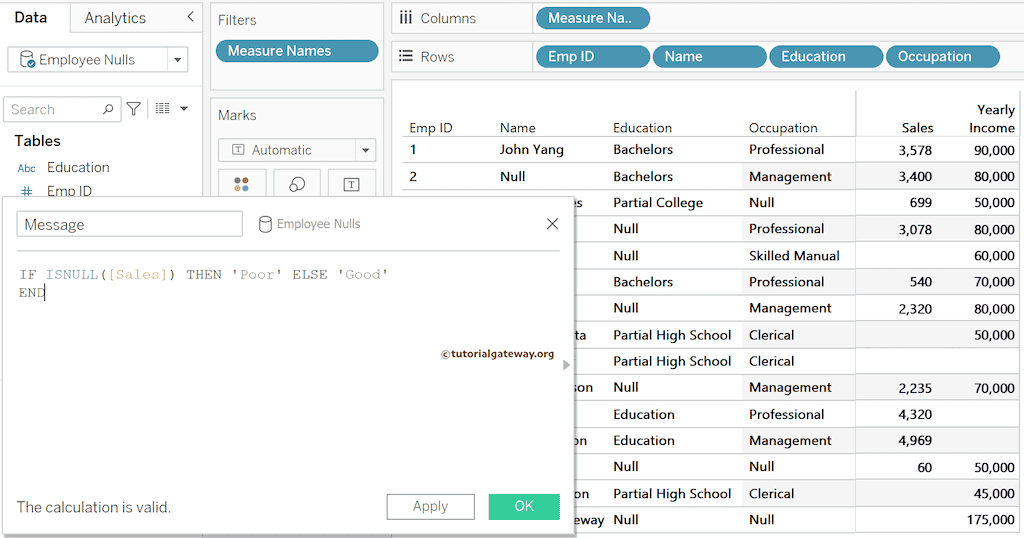The width and height of the screenshot is (1024, 538).
Task: Select the Data tab
Action: [x=31, y=18]
